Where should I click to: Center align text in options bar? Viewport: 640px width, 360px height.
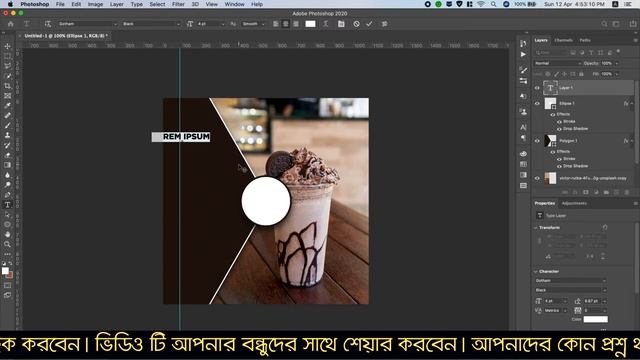point(286,24)
